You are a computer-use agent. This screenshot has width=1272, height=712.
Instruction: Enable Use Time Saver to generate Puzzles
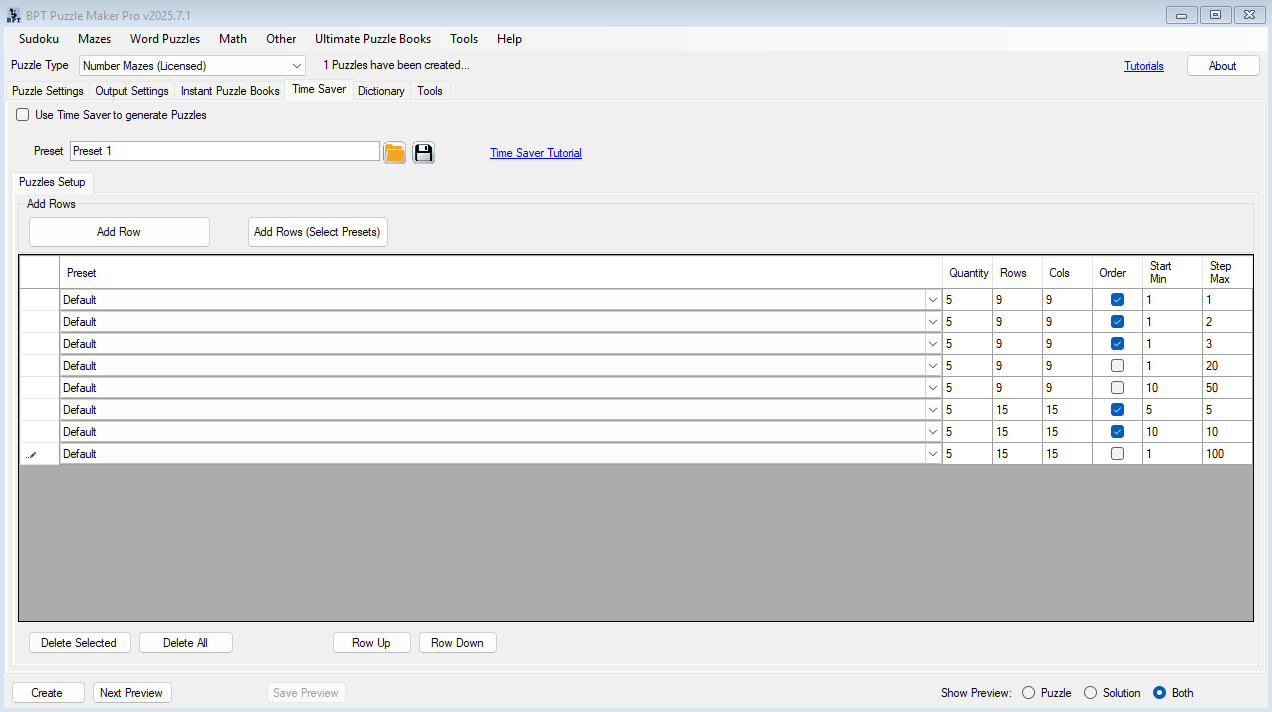pos(23,115)
